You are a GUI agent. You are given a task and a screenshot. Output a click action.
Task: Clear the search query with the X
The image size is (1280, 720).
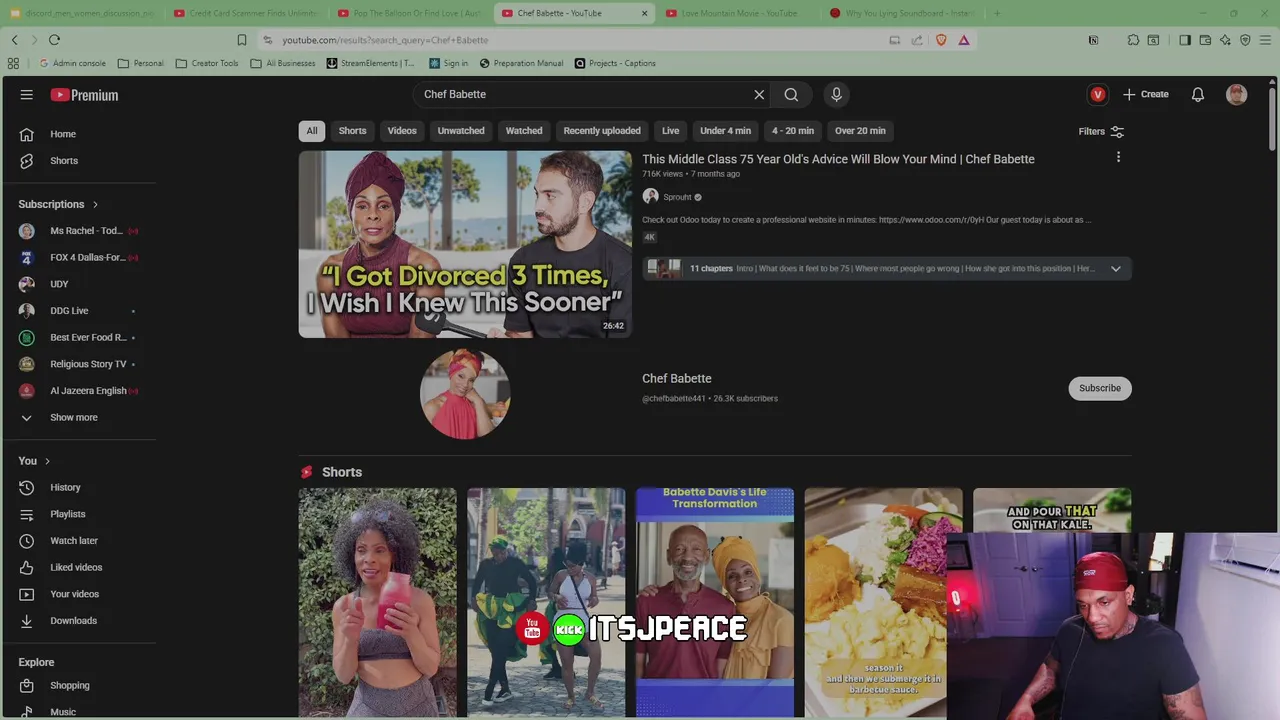point(759,95)
